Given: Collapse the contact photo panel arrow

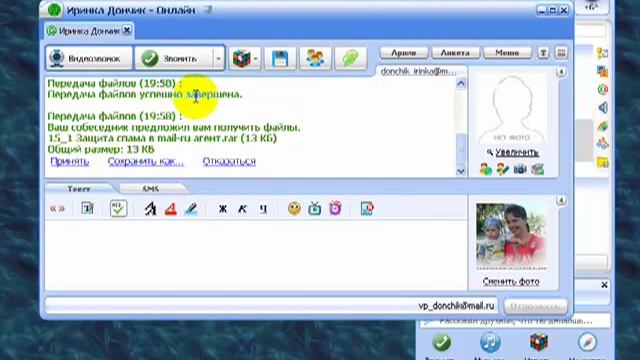Looking at the screenshot, I should click(561, 72).
